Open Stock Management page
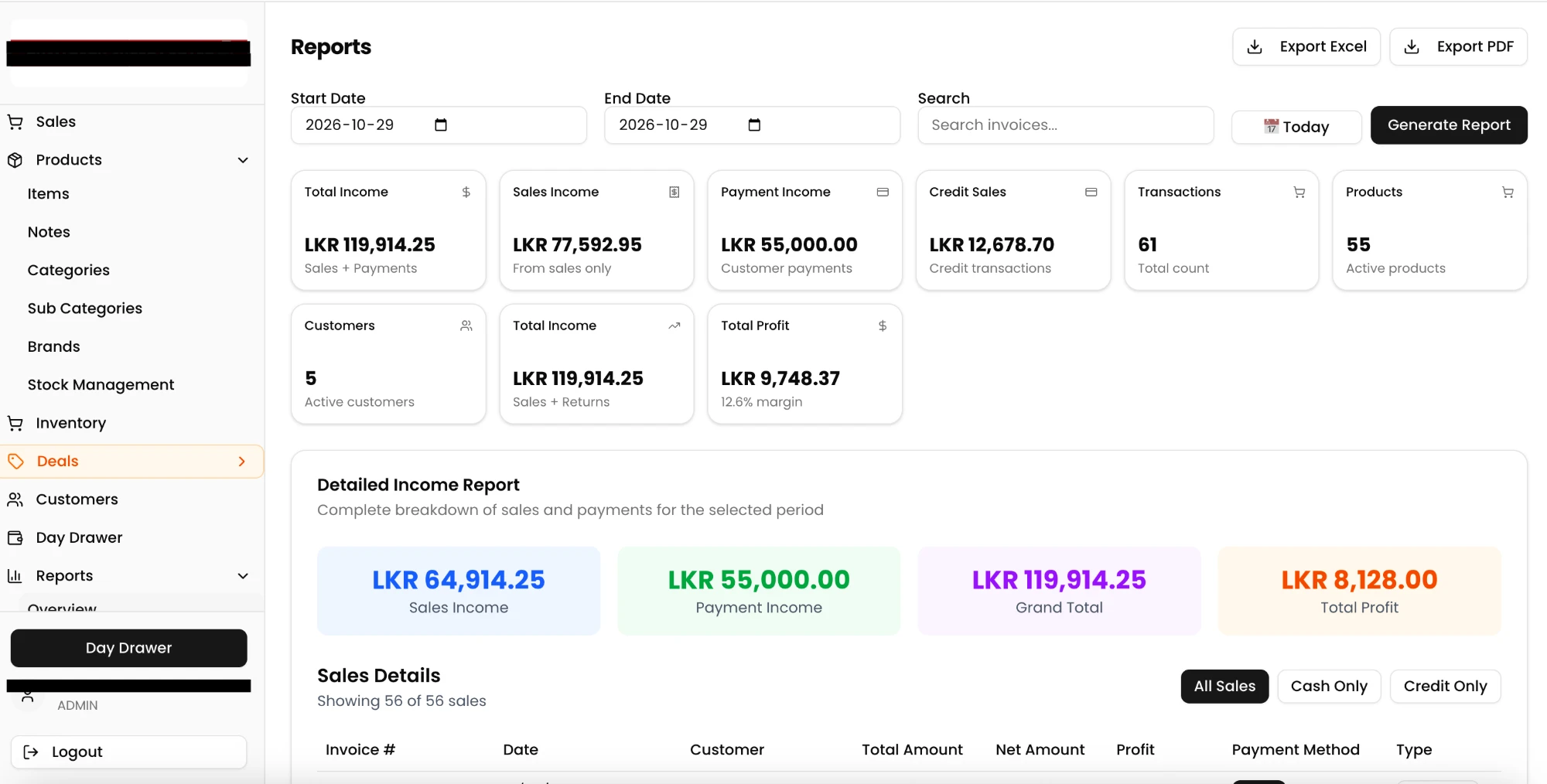The height and width of the screenshot is (784, 1547). pyautogui.click(x=101, y=385)
